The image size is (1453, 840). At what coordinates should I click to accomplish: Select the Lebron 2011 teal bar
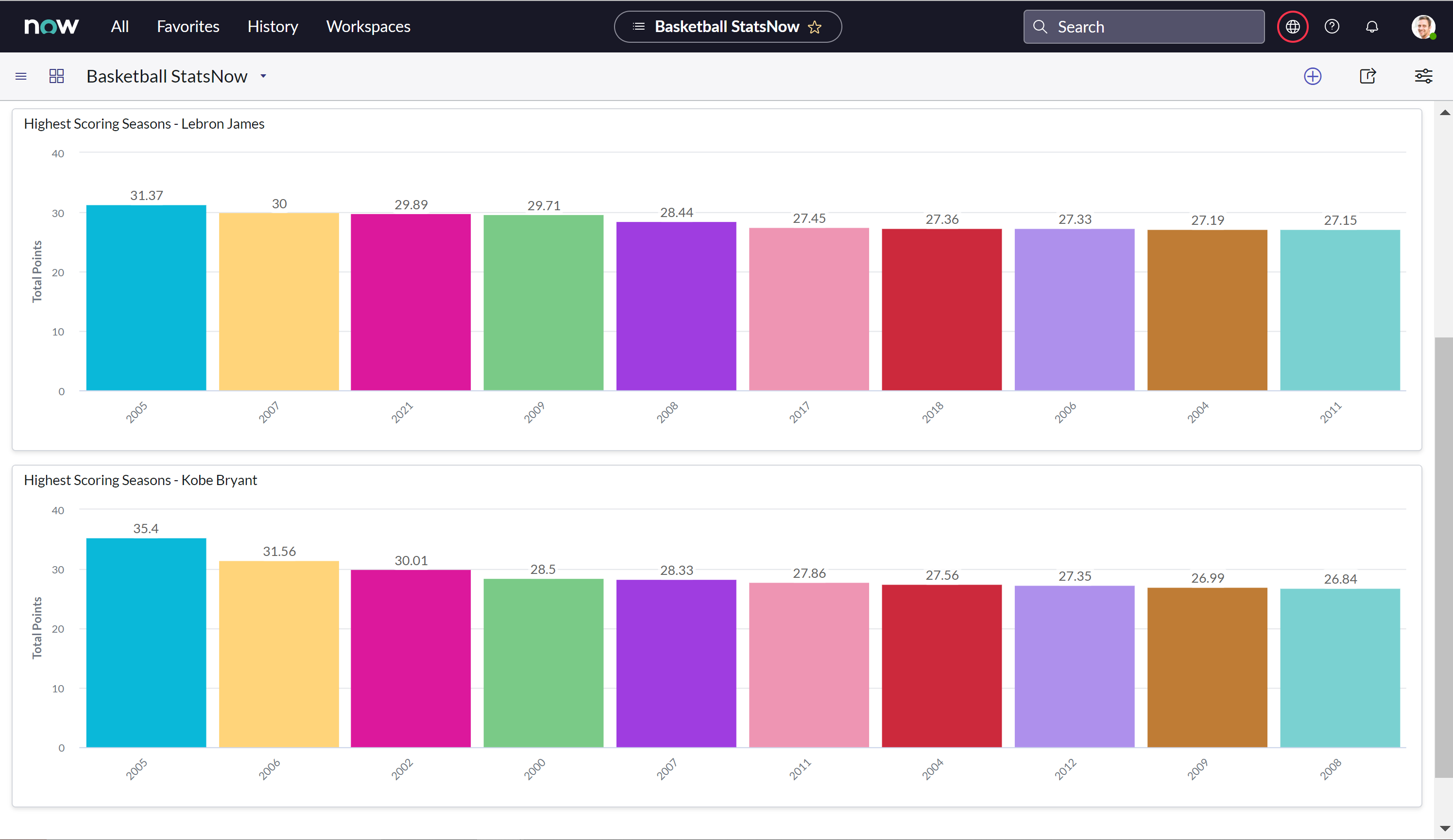(1340, 311)
